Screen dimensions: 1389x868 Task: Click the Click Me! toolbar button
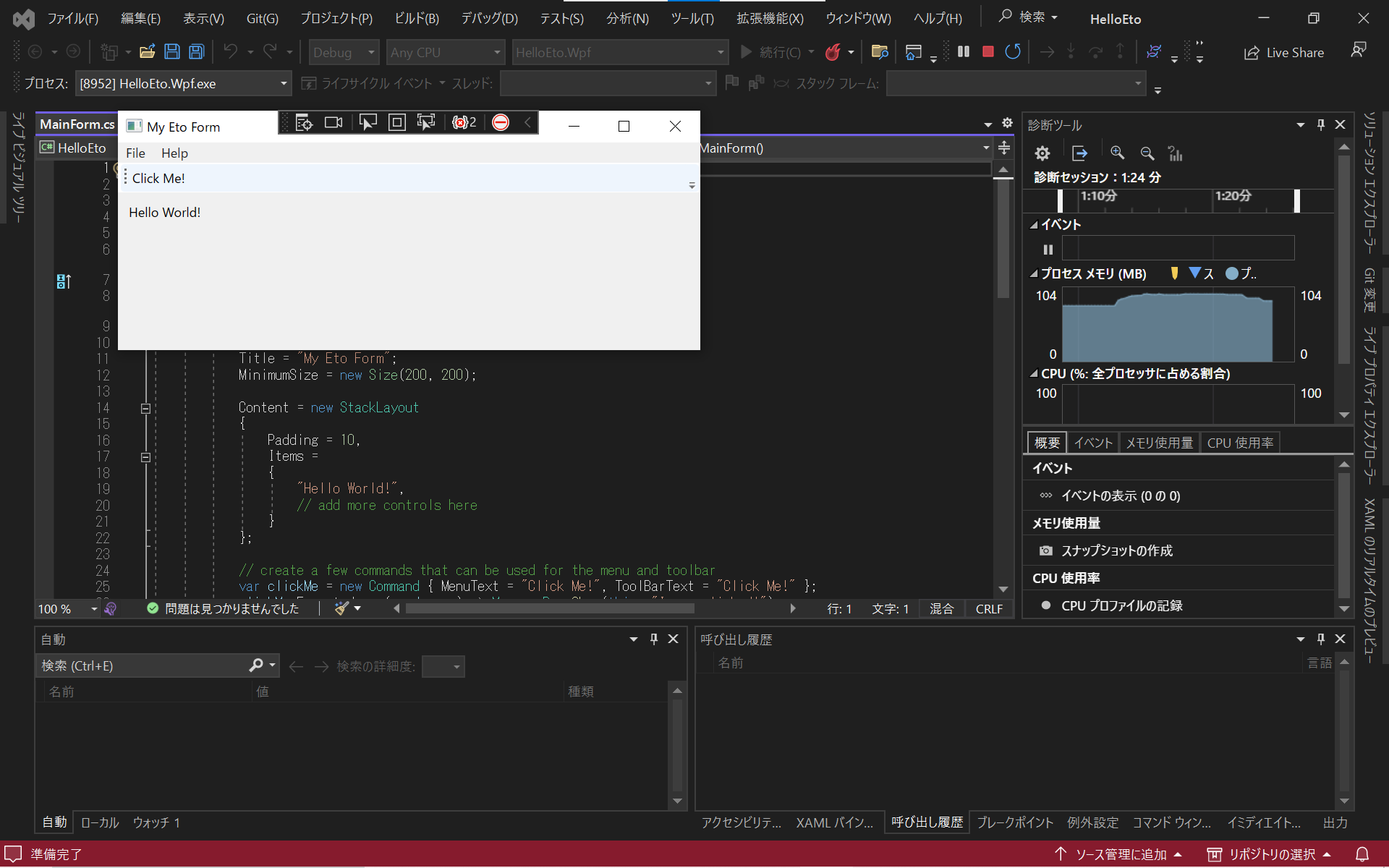pyautogui.click(x=158, y=179)
